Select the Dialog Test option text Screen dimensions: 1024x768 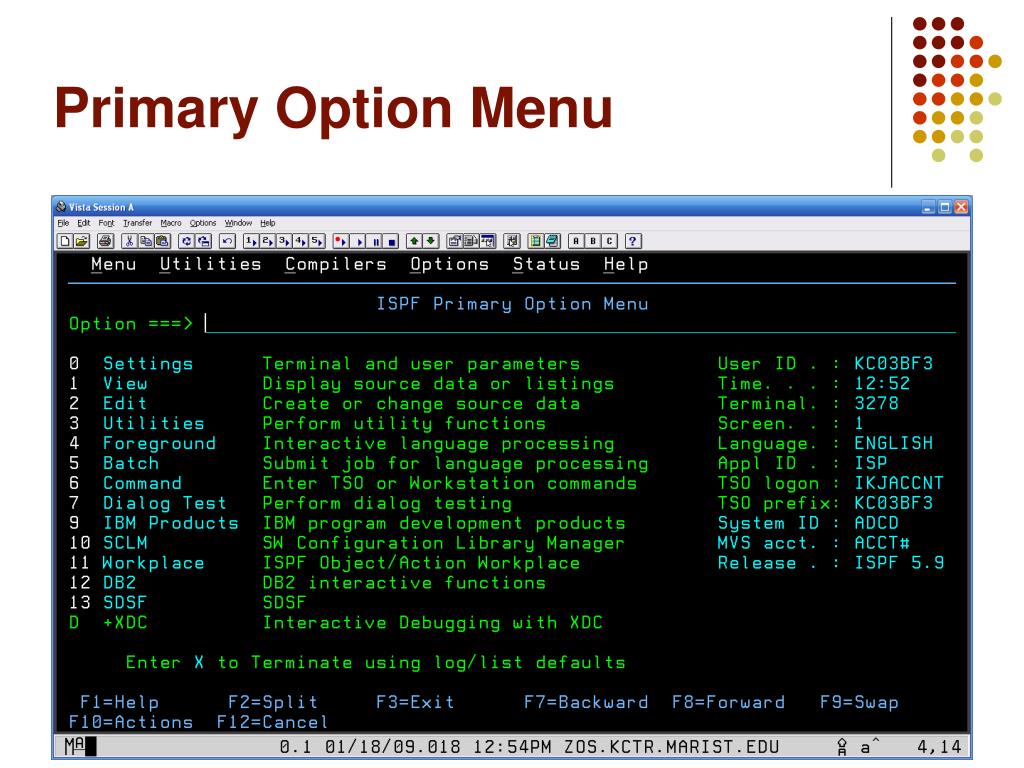pos(165,504)
